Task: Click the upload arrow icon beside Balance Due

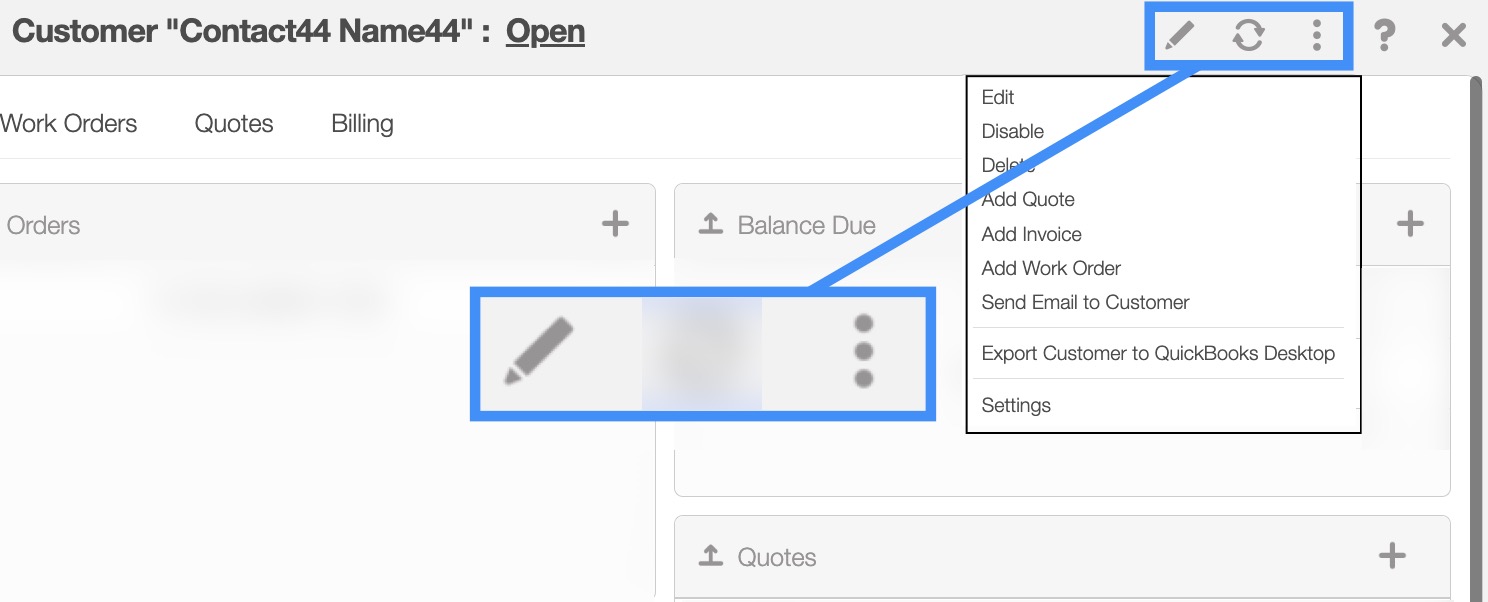Action: (x=710, y=225)
